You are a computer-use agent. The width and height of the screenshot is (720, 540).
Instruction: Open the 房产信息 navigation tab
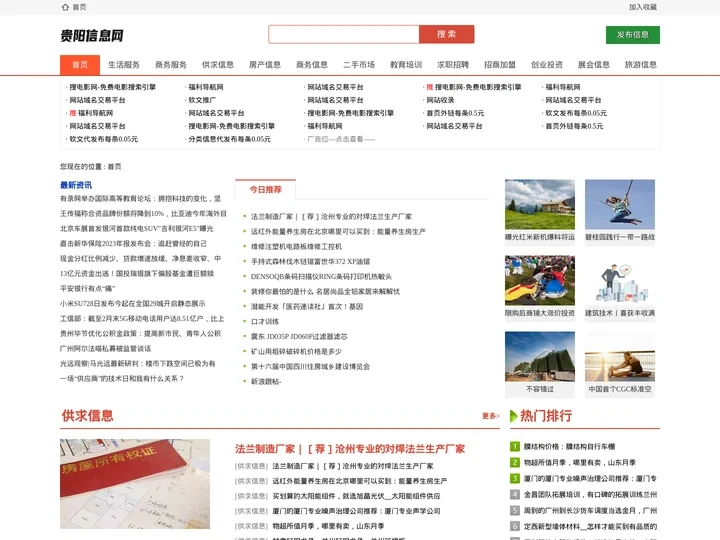click(x=265, y=65)
